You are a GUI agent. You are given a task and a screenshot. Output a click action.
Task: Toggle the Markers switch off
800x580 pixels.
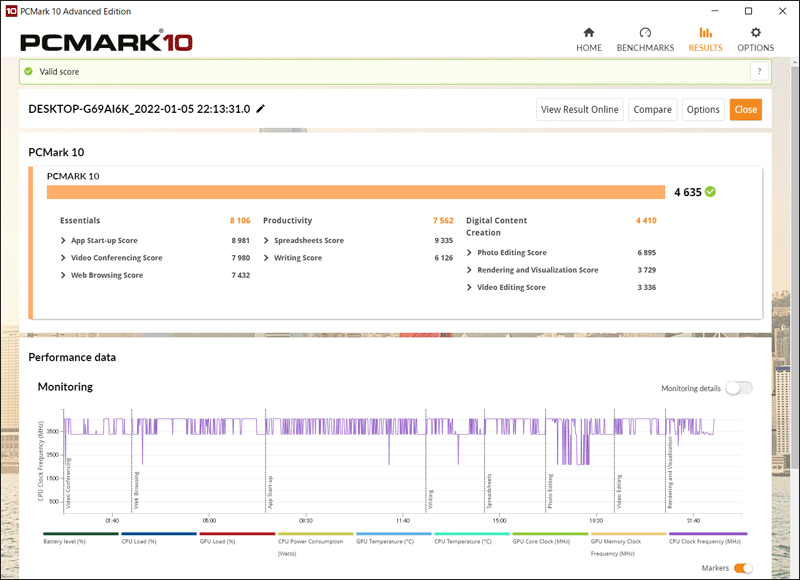coord(743,568)
